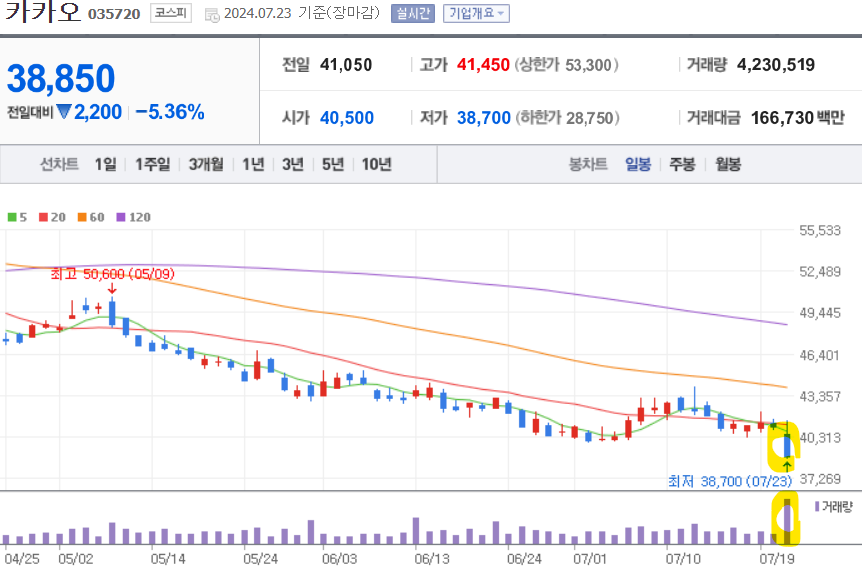The height and width of the screenshot is (567, 862).
Task: Click the lower limit 하한가 28,750 text
Action: click(567, 118)
